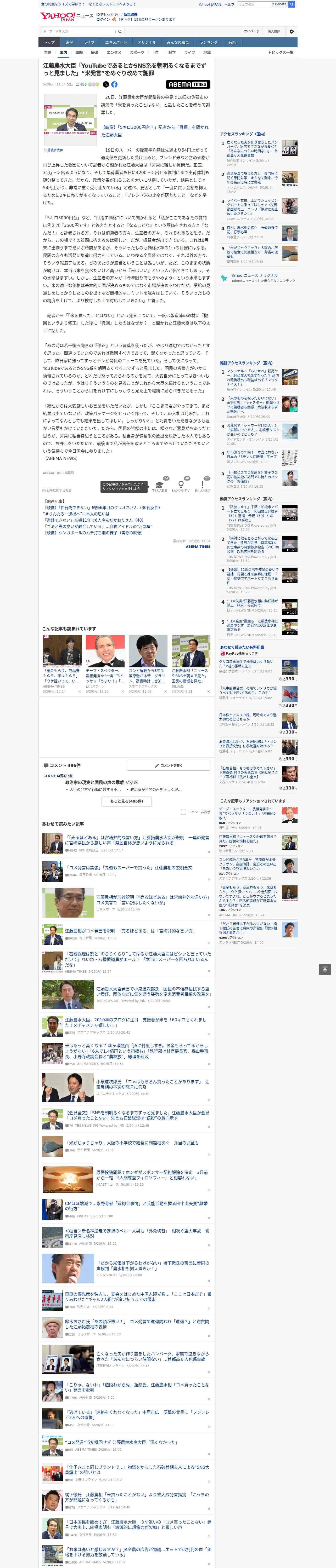This screenshot has width=336, height=1568.
Task: React with the 学びがある graduation cap icon
Action: [x=160, y=485]
